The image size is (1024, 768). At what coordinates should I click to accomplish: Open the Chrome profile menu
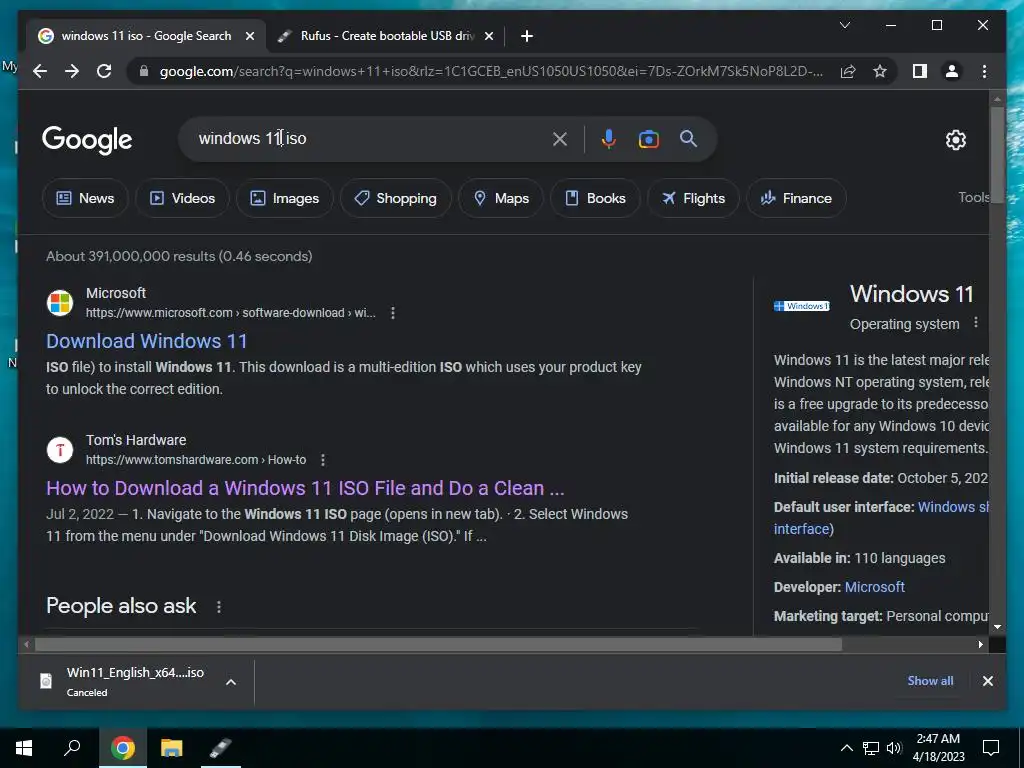click(952, 71)
